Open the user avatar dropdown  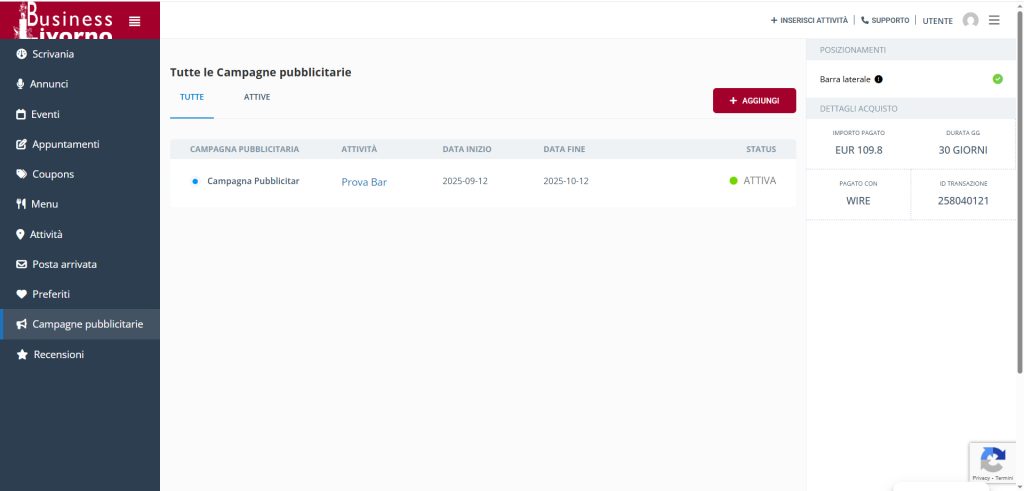(970, 20)
